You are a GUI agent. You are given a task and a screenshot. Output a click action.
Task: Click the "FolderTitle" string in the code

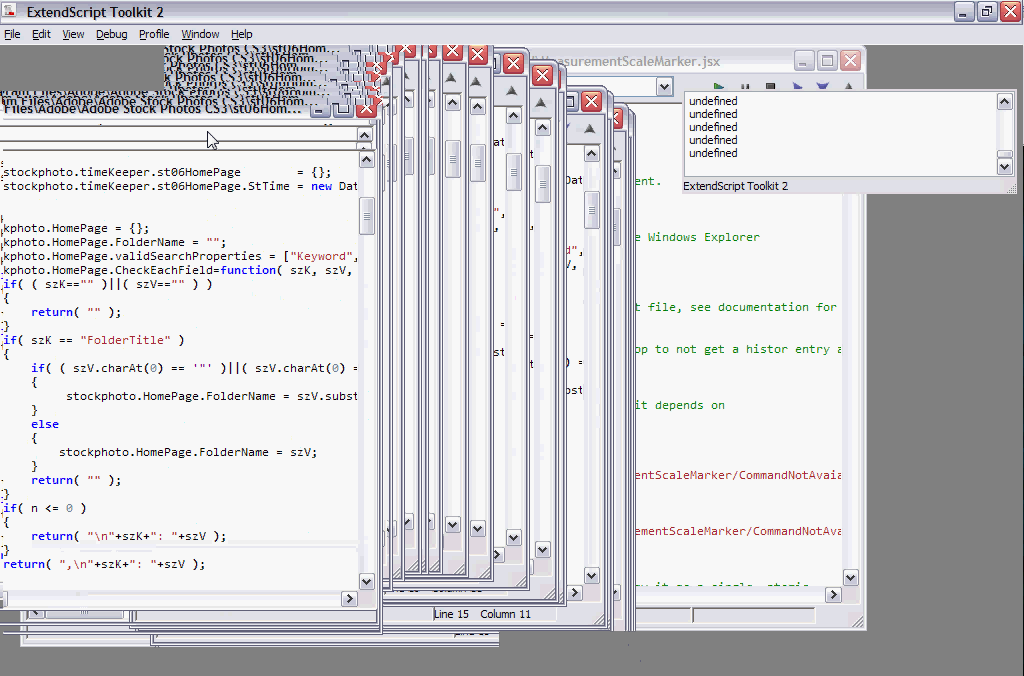click(x=125, y=340)
